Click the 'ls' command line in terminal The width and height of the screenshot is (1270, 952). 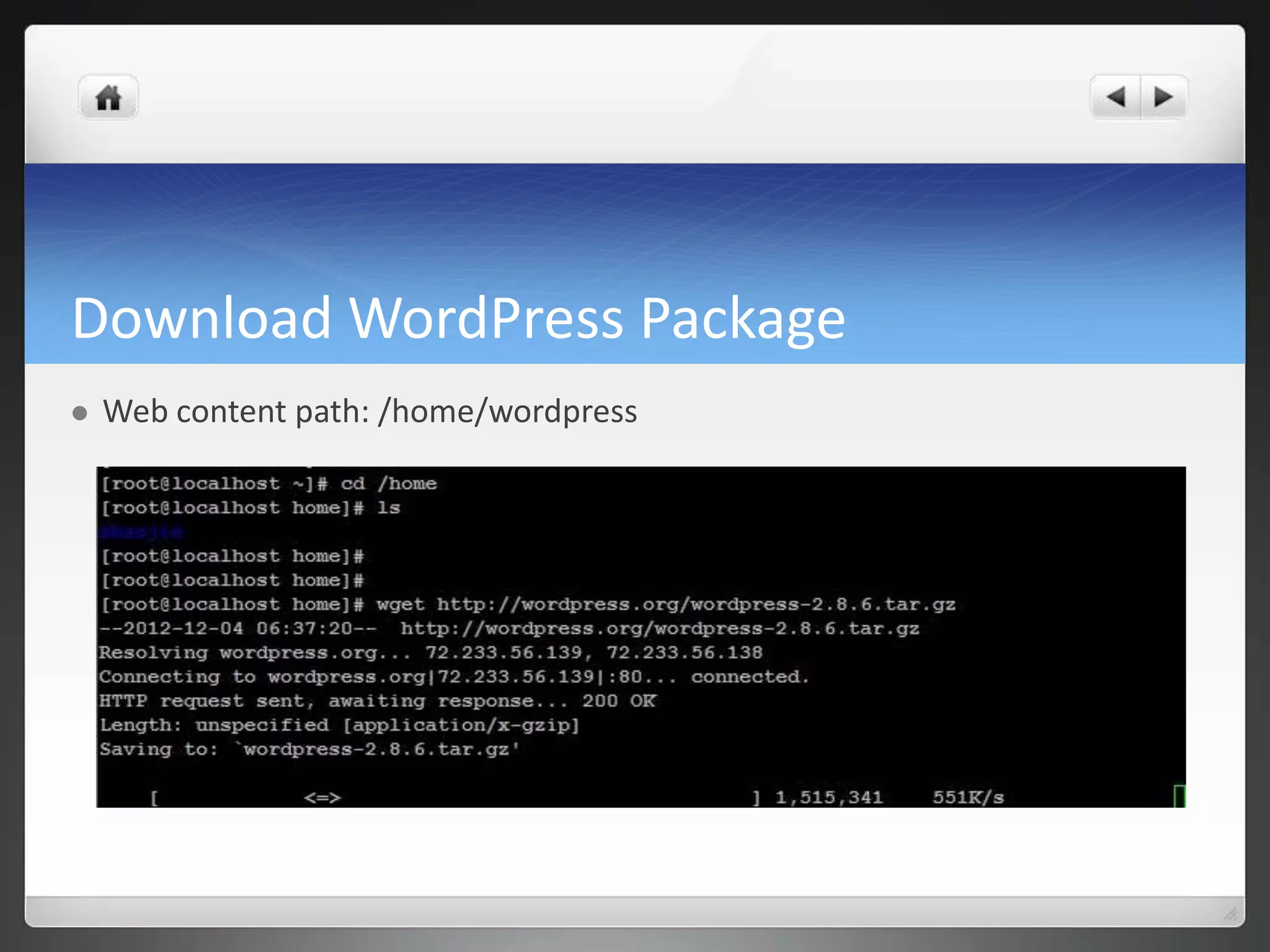[251, 508]
